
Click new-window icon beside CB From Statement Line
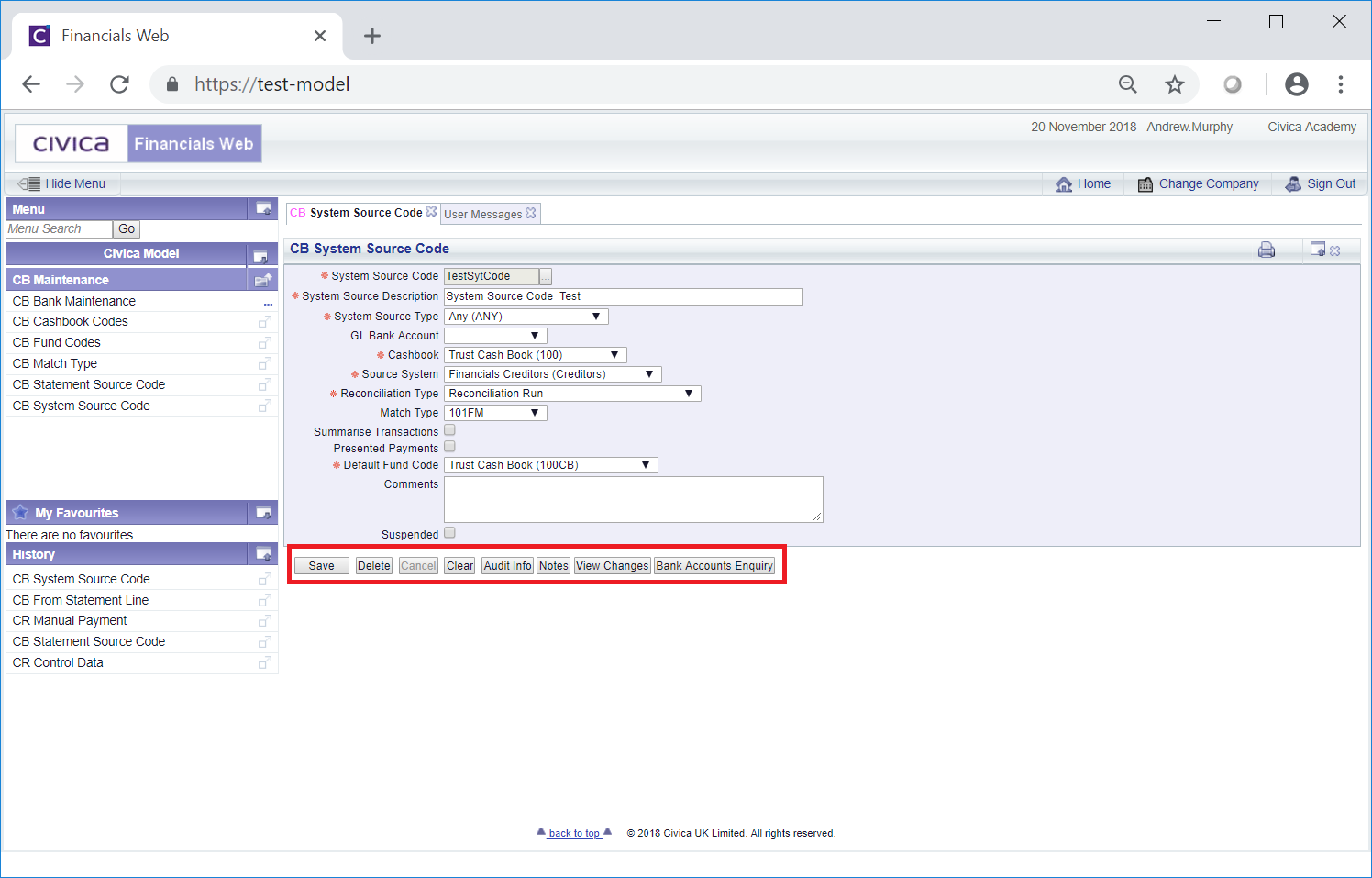point(264,601)
